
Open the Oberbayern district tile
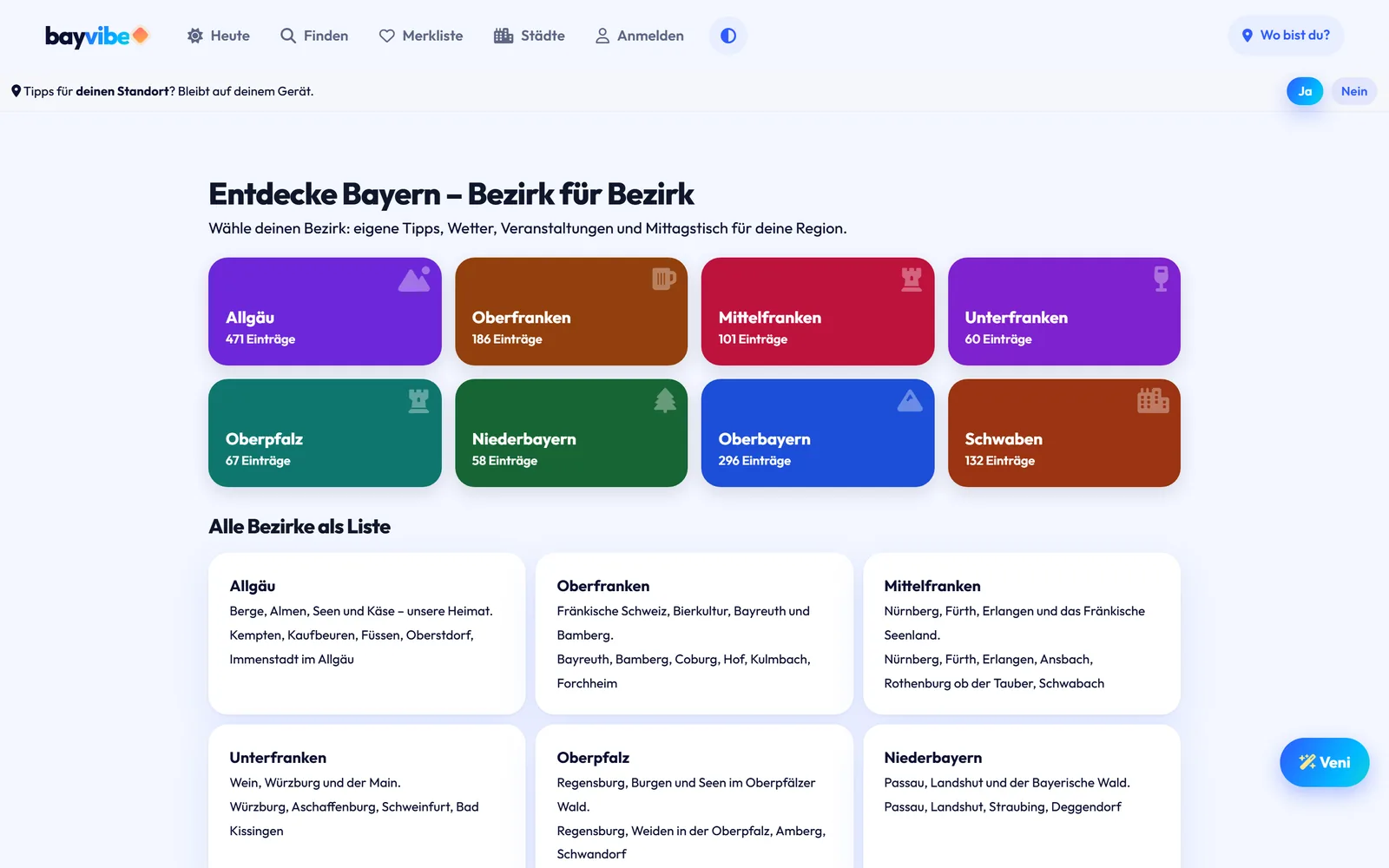pos(818,433)
